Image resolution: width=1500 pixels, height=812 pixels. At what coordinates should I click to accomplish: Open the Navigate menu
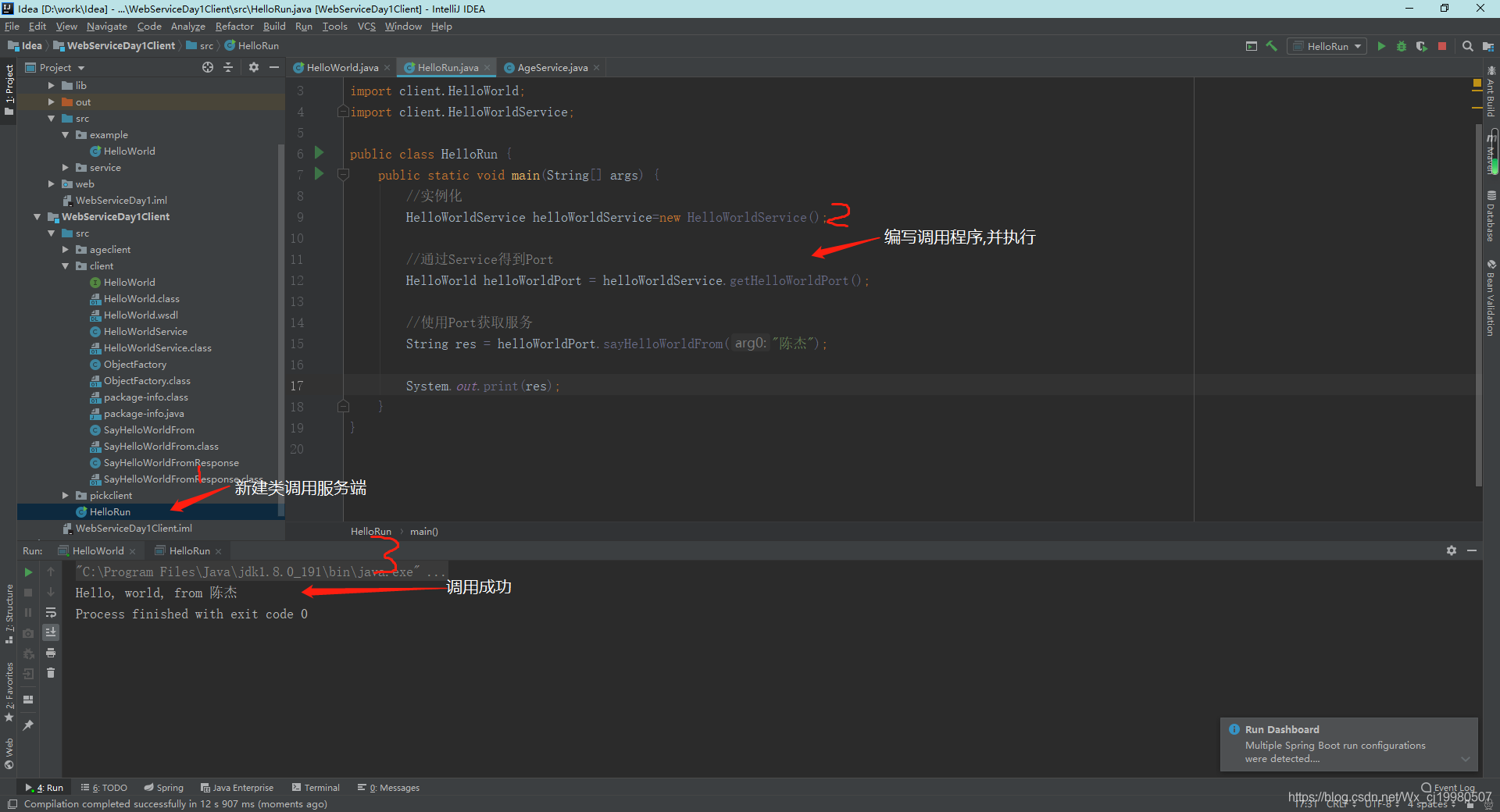click(x=107, y=27)
